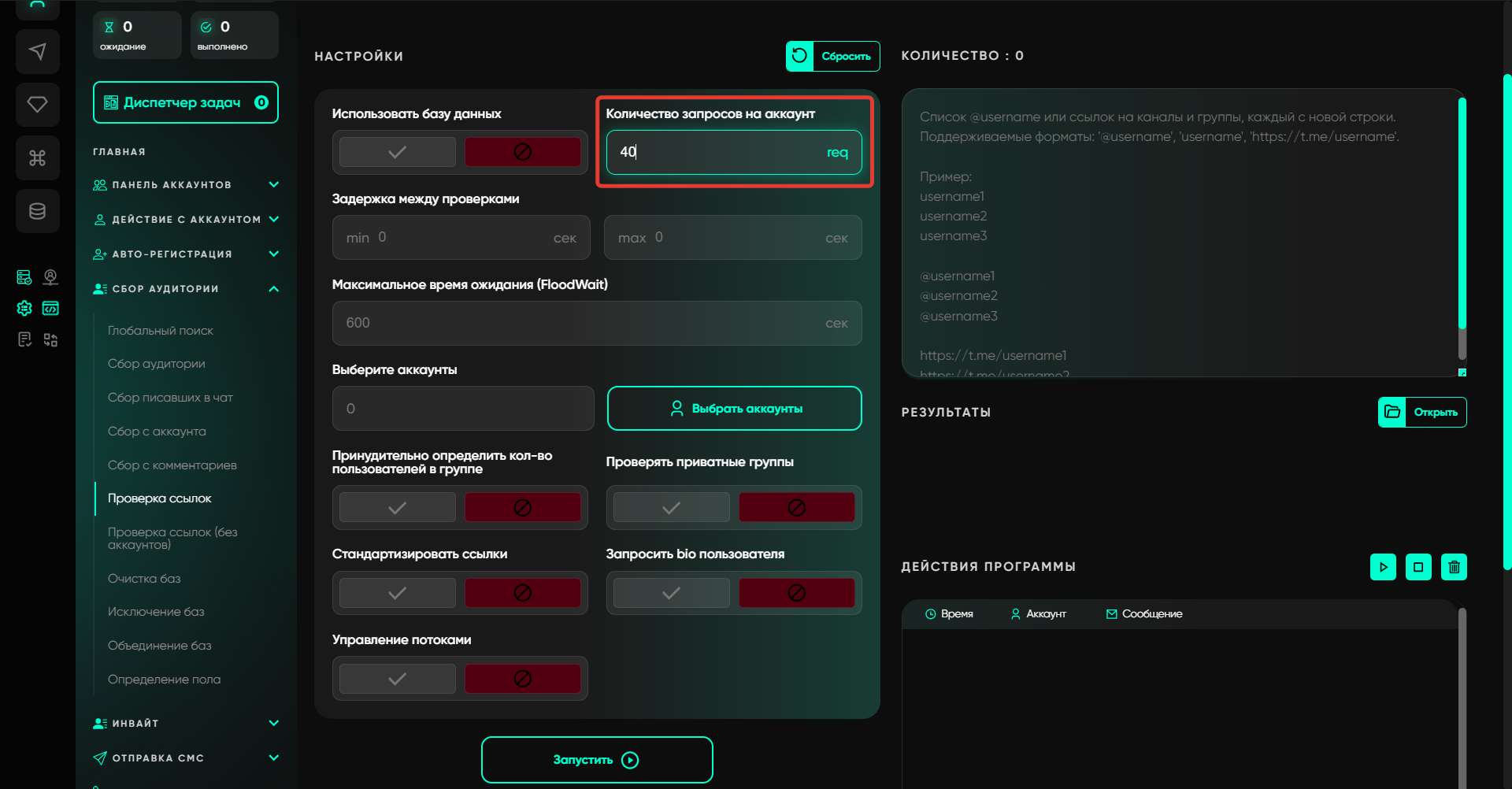Enable Запросить bio пользователя checkmark toggle
Screen dimensions: 1512x789
click(671, 593)
